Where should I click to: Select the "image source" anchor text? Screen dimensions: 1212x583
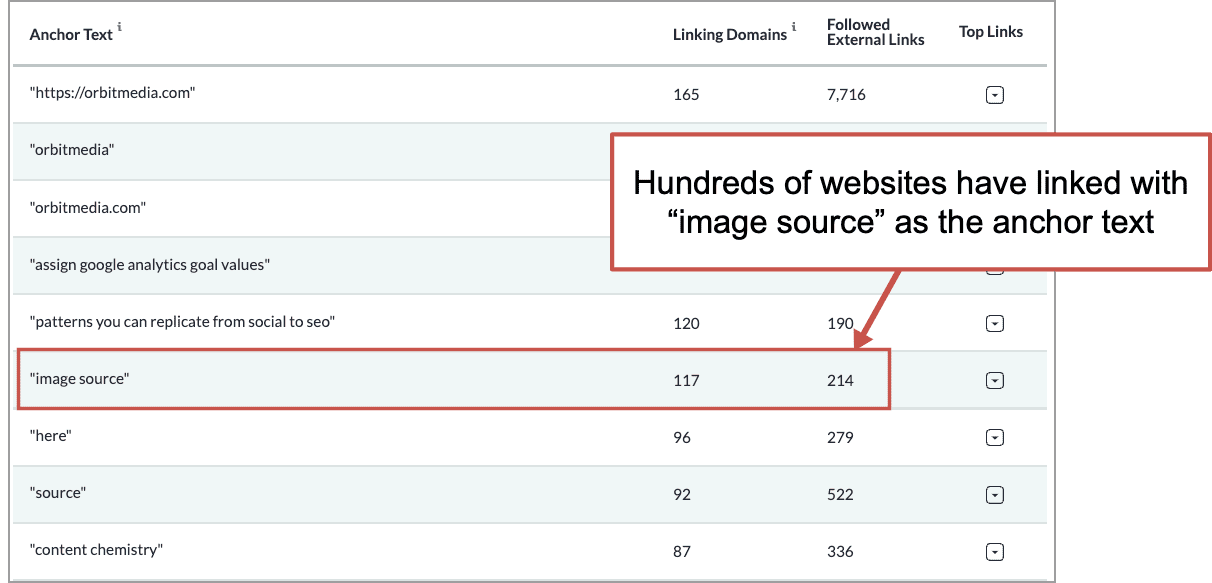click(80, 379)
